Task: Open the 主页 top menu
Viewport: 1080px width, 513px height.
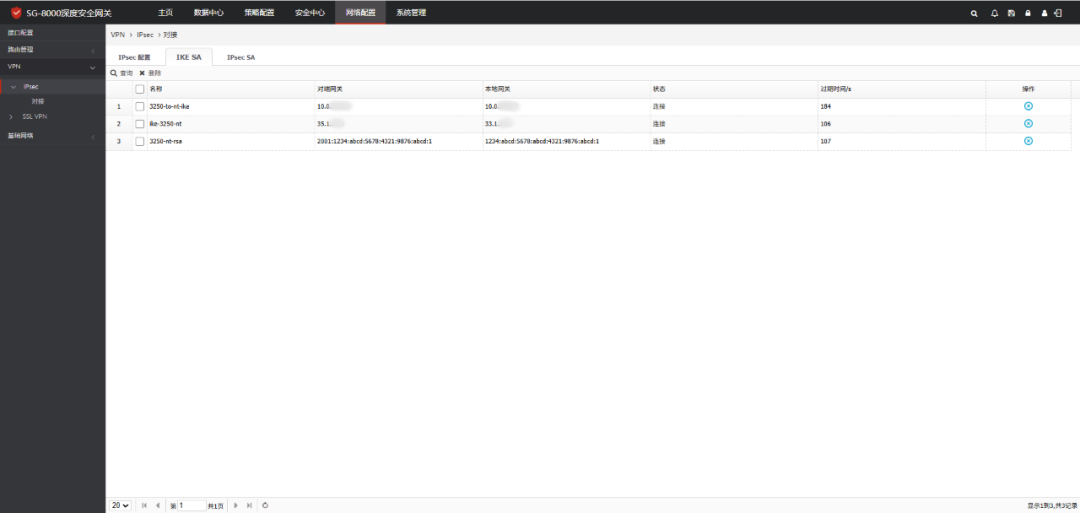Action: [x=165, y=12]
